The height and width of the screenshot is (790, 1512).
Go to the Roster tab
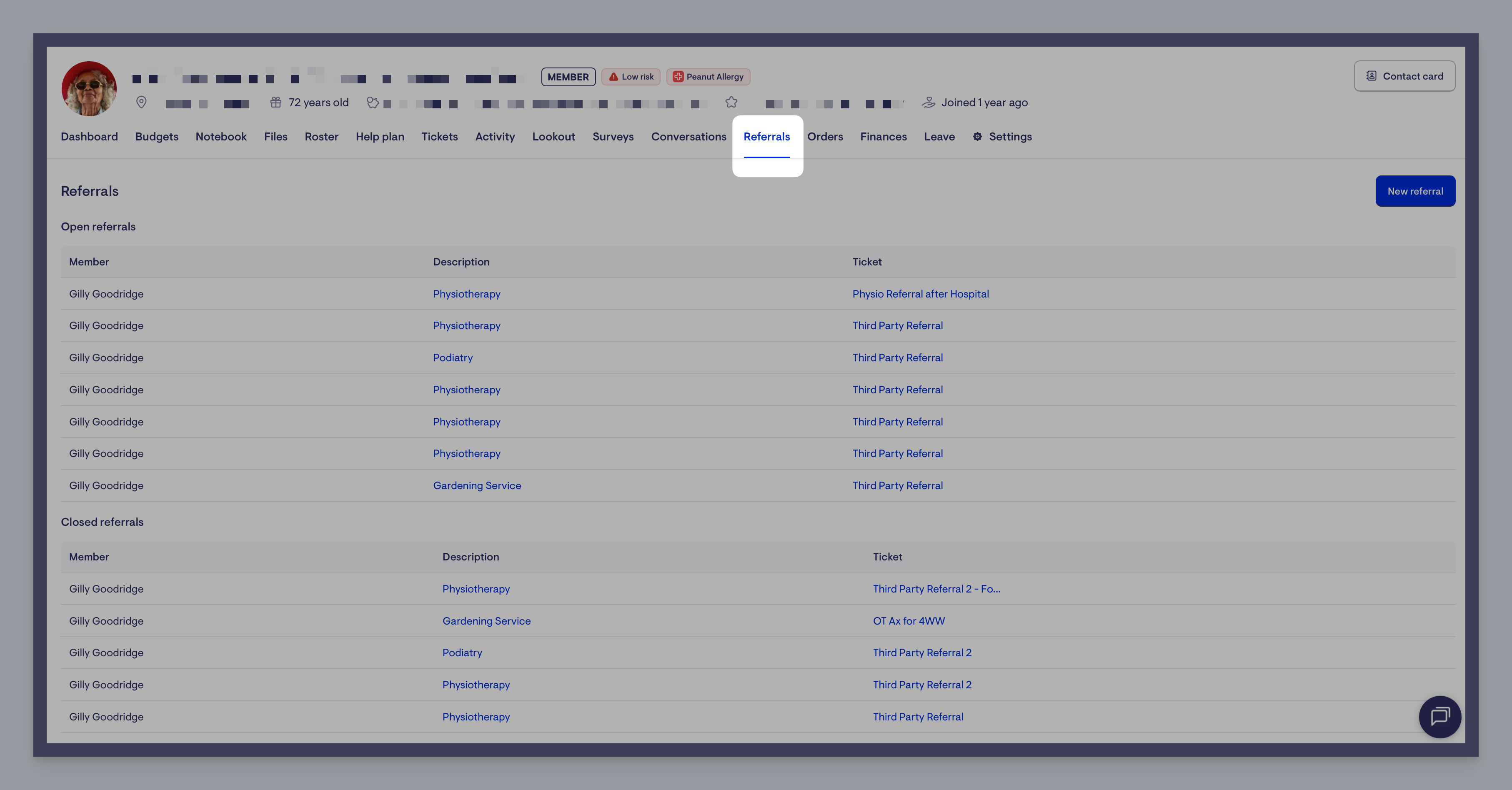point(322,137)
